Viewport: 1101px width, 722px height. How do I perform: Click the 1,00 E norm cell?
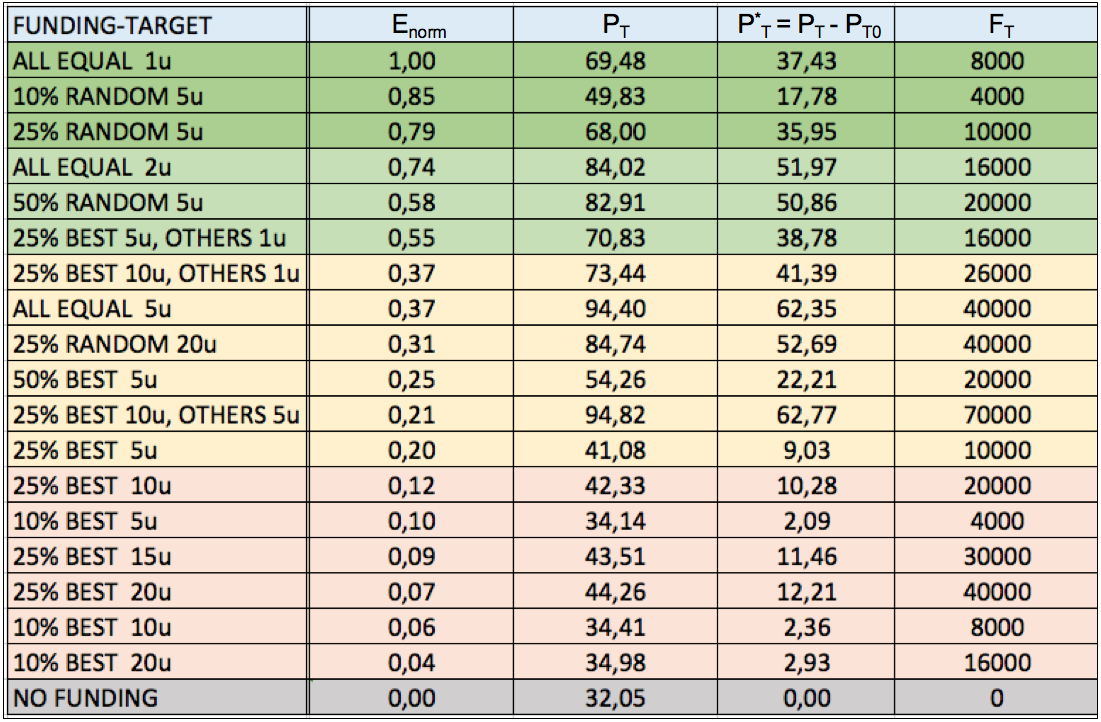pyautogui.click(x=418, y=62)
